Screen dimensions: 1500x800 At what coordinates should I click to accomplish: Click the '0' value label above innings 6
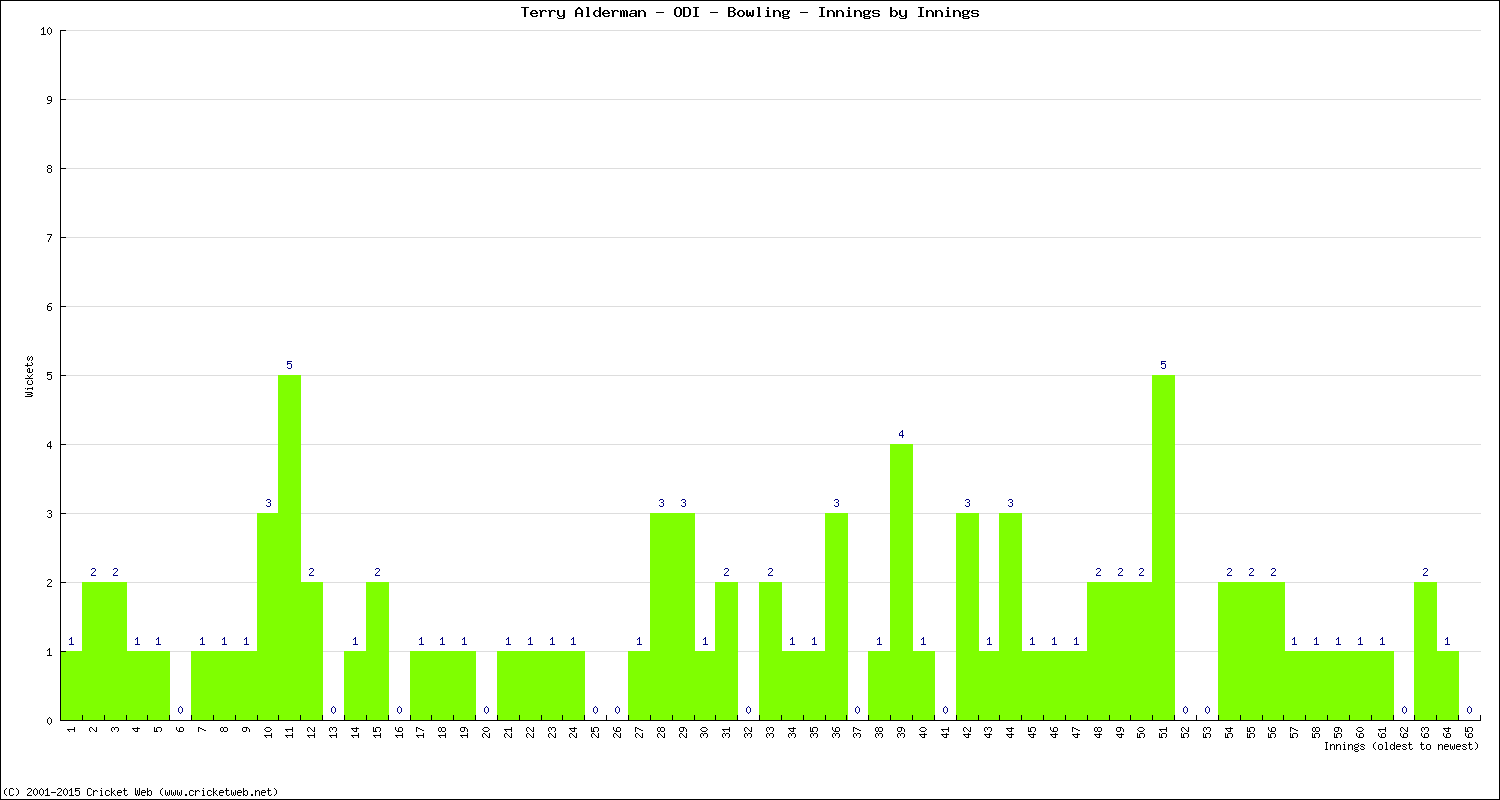pyautogui.click(x=181, y=710)
